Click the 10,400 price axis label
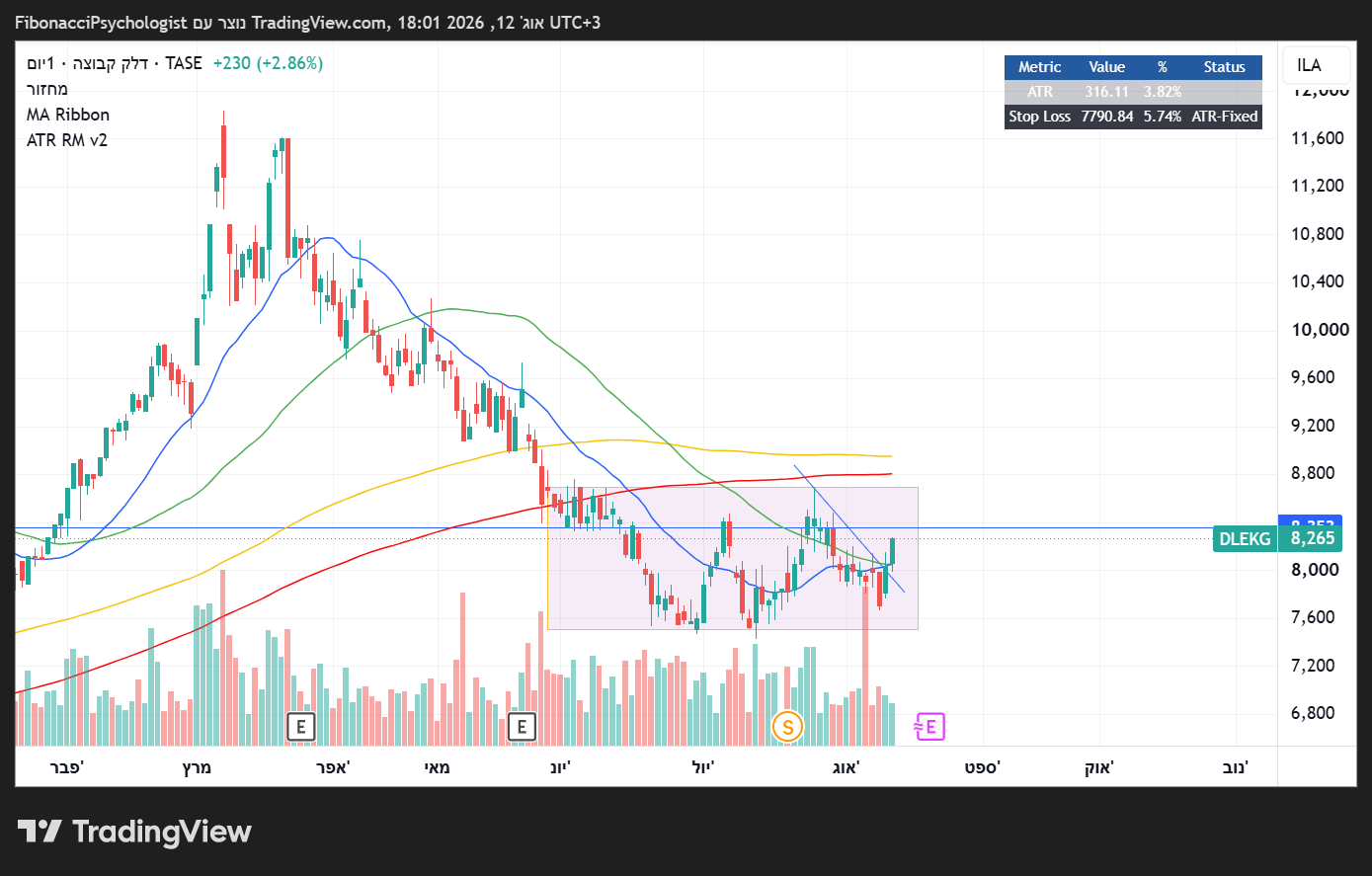The width and height of the screenshot is (1372, 876). [1318, 281]
